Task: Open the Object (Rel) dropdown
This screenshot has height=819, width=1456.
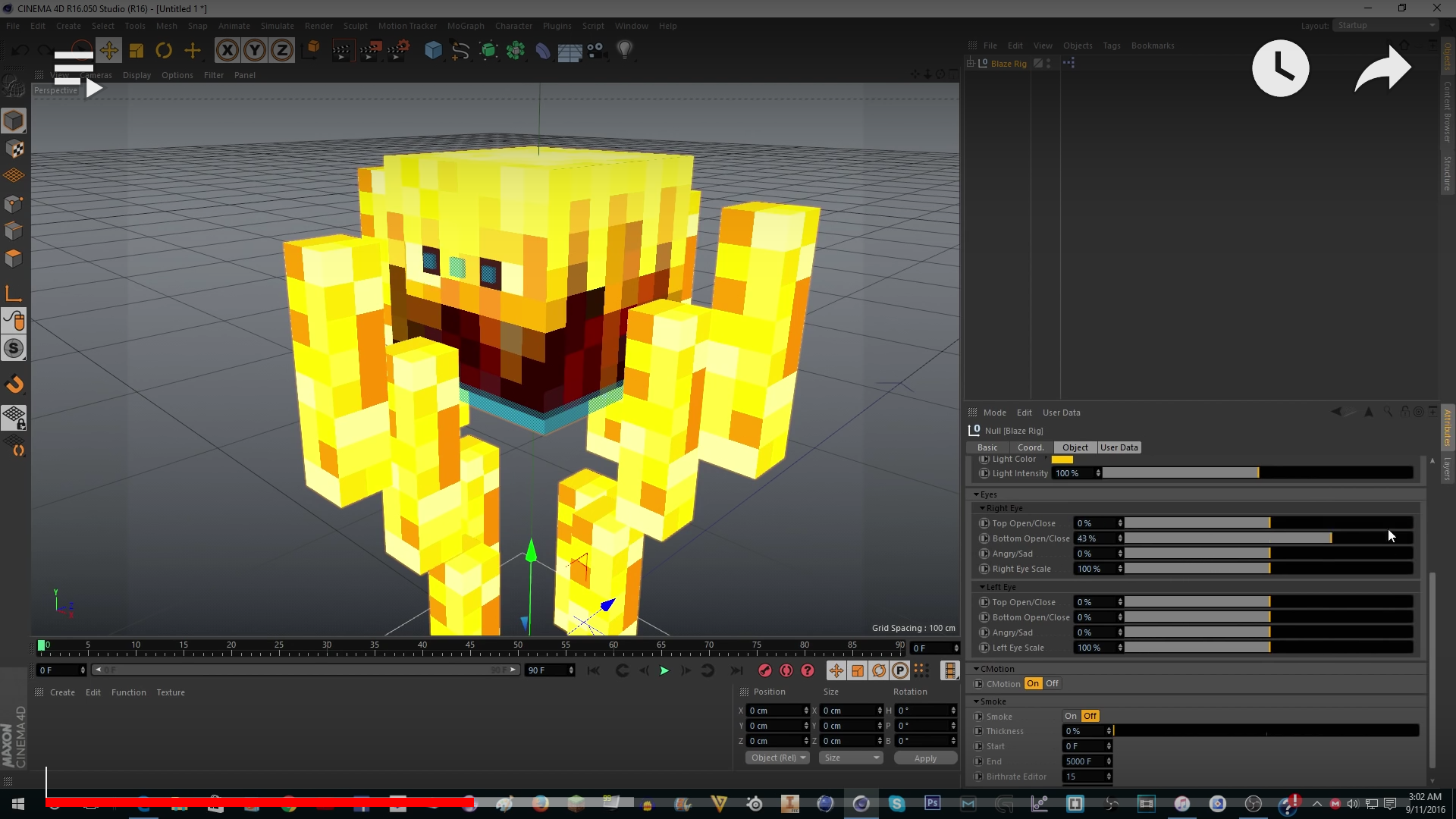Action: tap(778, 758)
